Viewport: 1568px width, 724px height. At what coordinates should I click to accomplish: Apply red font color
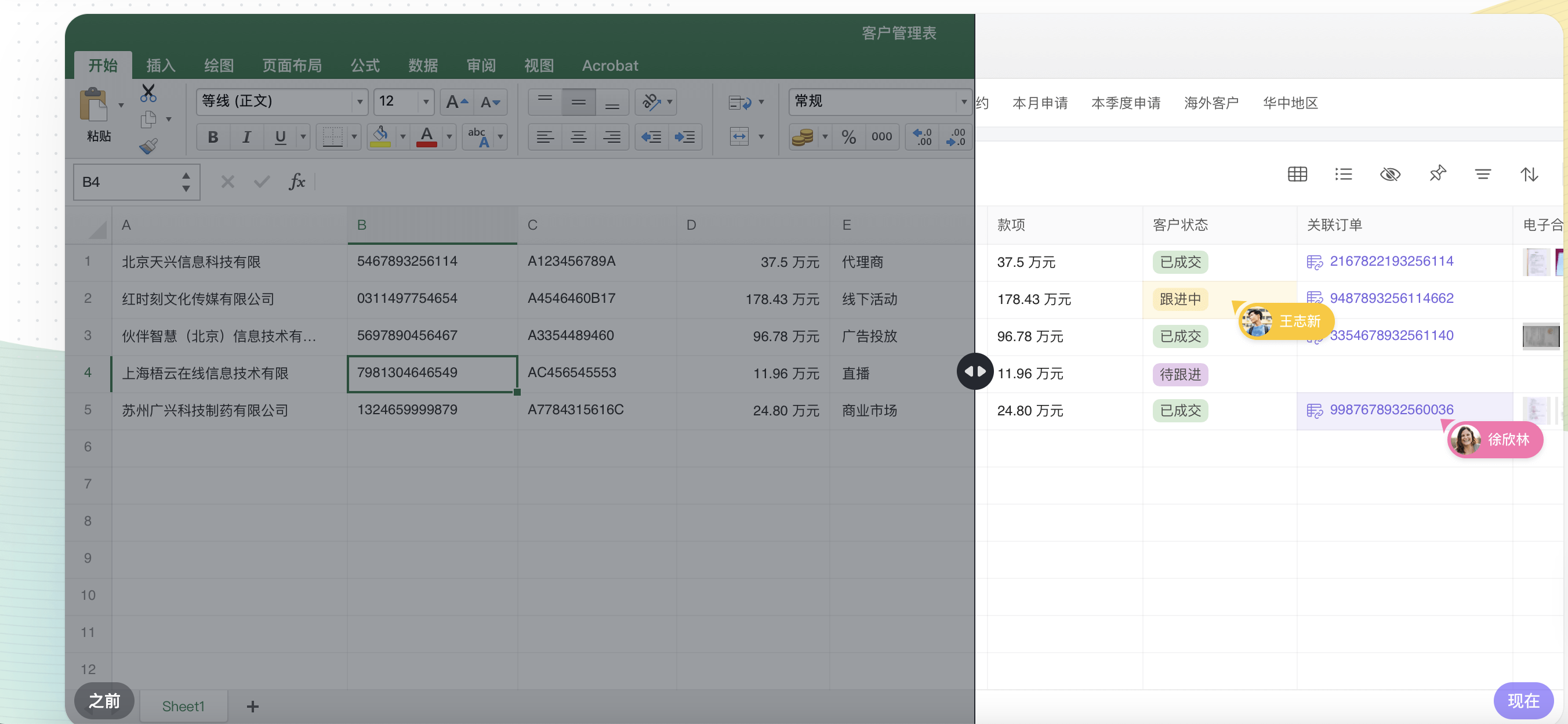[x=427, y=137]
